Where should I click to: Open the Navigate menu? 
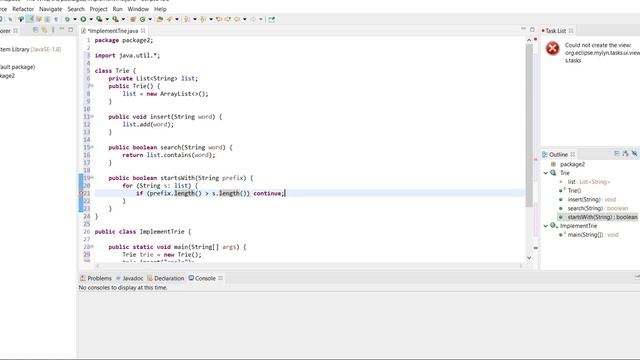51,9
